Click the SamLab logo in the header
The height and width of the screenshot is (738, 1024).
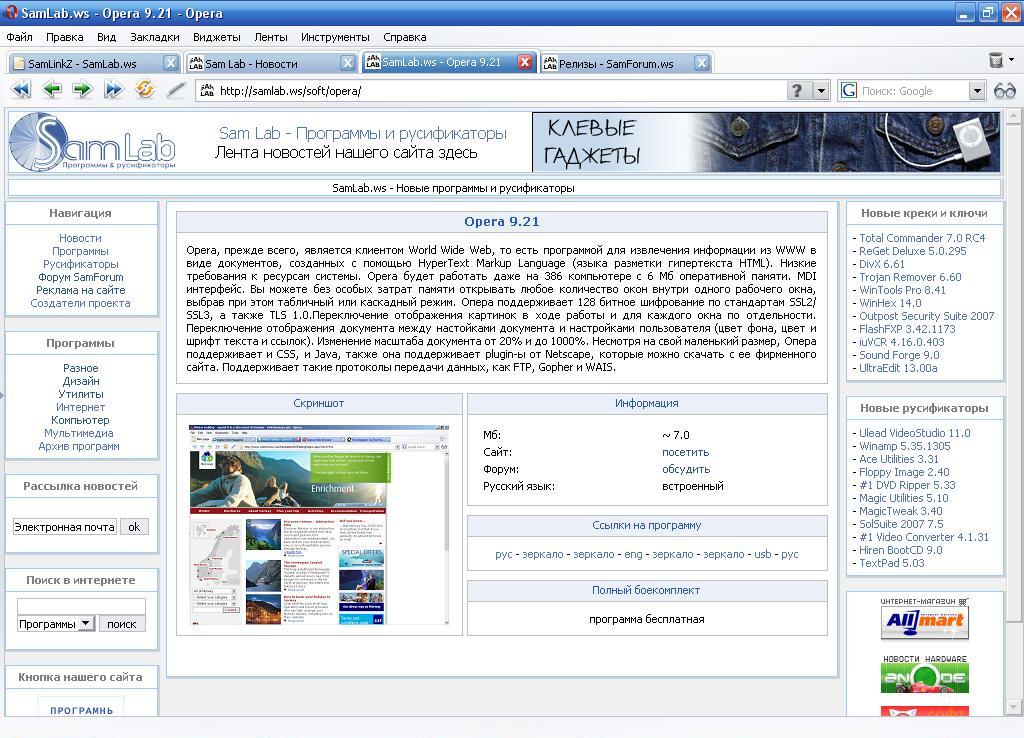pyautogui.click(x=93, y=142)
